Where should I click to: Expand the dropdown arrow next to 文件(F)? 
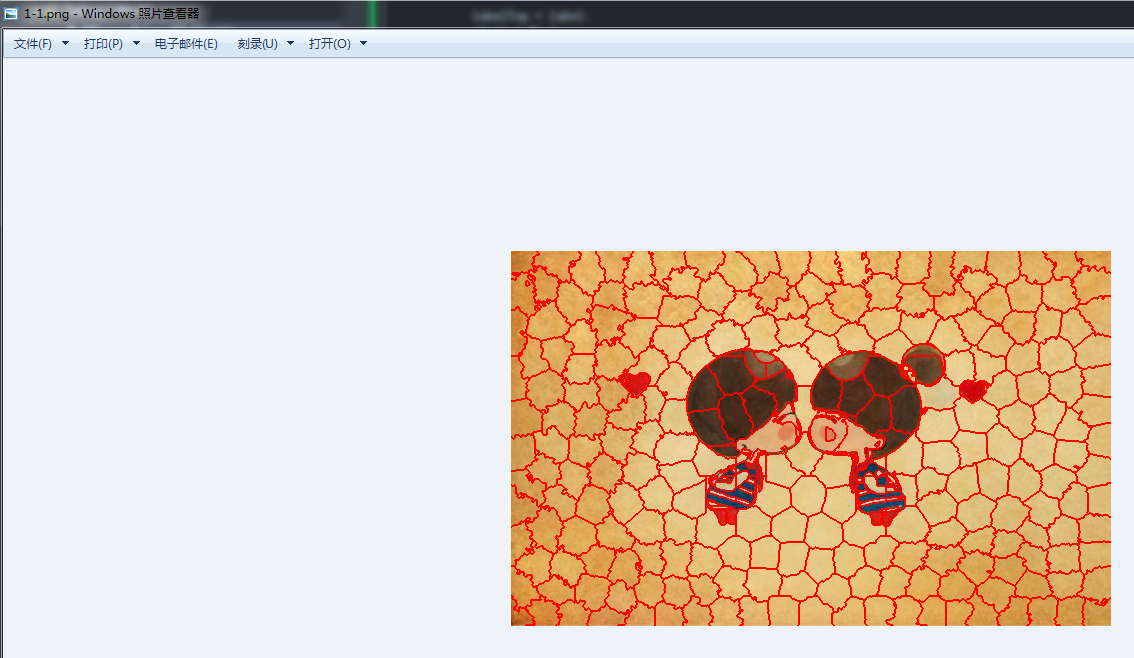coord(65,43)
